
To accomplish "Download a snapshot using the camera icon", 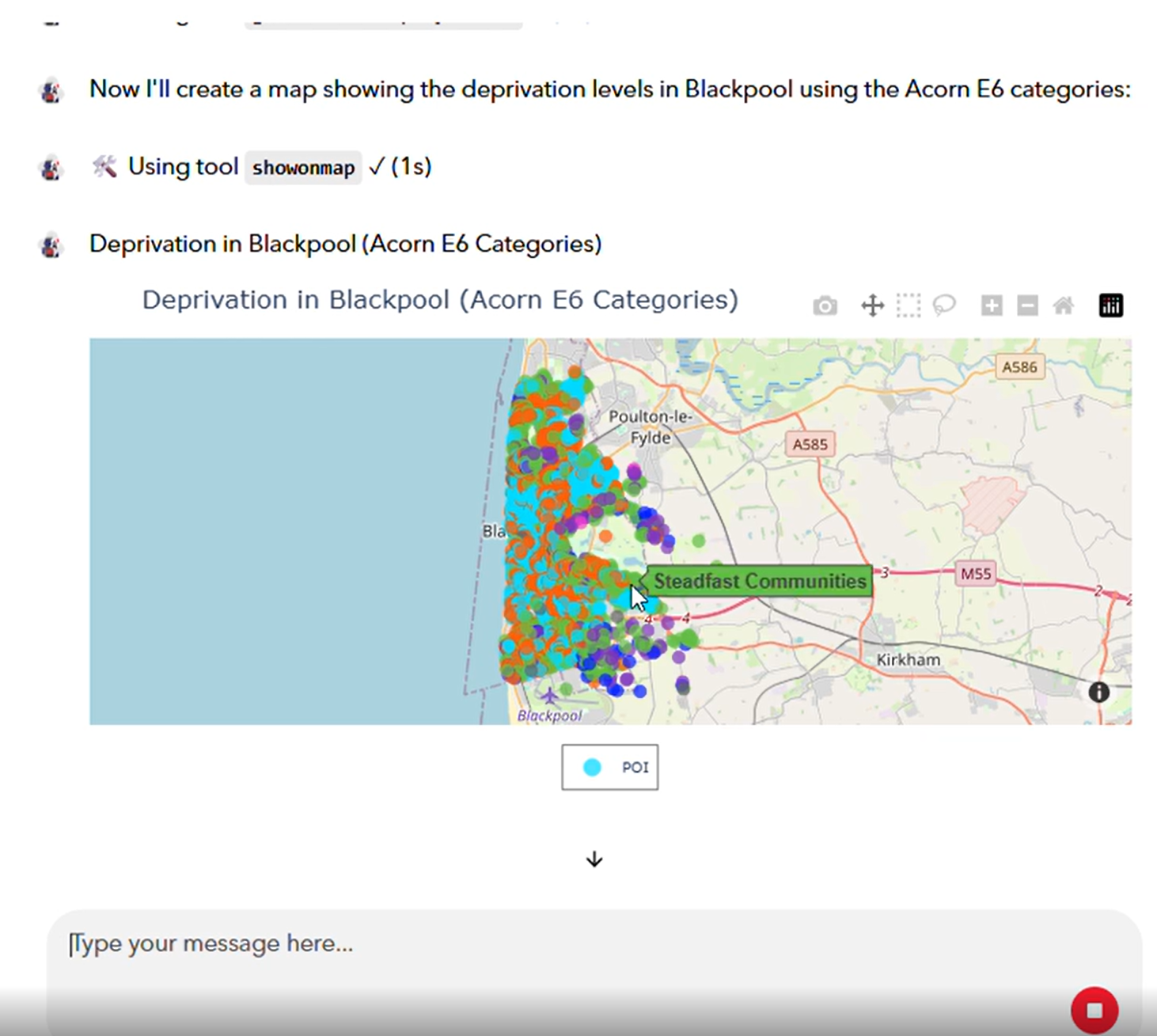I will (x=824, y=305).
